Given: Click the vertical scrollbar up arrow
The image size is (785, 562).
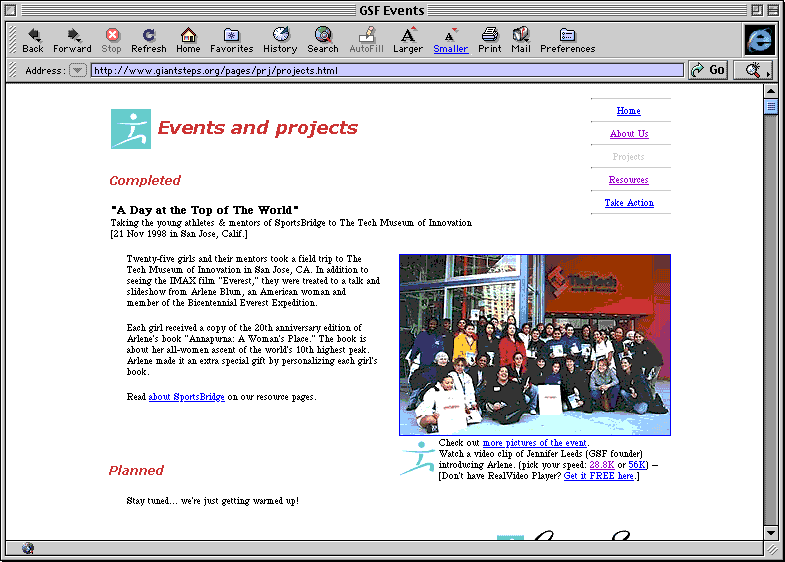Looking at the screenshot, I should click(x=771, y=92).
